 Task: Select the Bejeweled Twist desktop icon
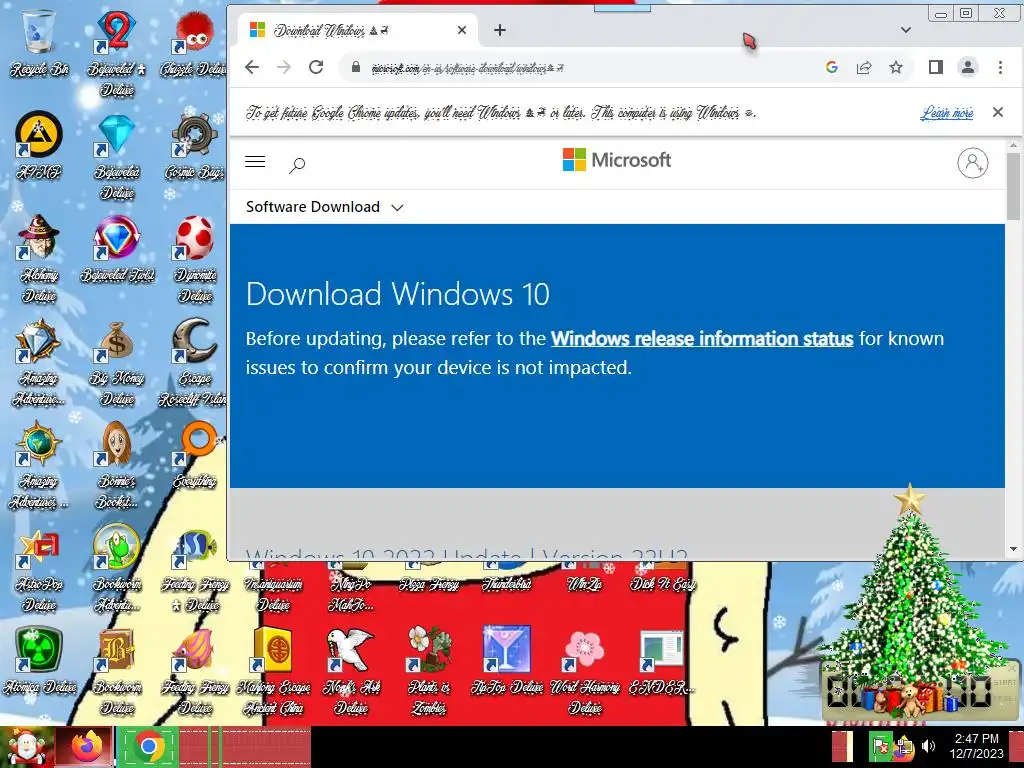pyautogui.click(x=117, y=248)
